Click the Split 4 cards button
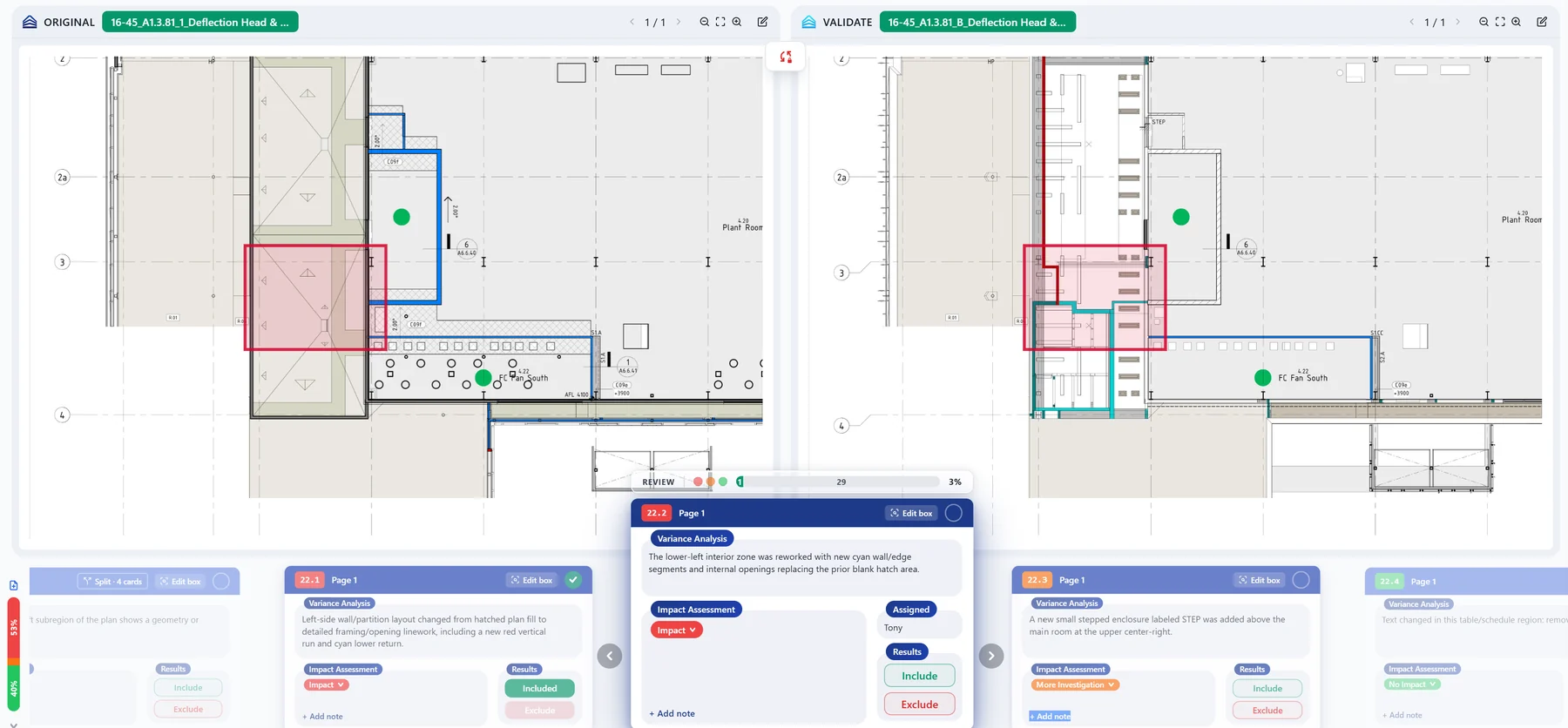Image resolution: width=1568 pixels, height=728 pixels. (x=112, y=581)
